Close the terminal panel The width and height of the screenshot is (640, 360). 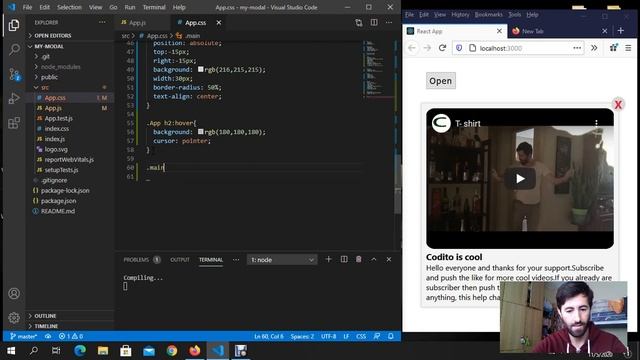tap(389, 259)
